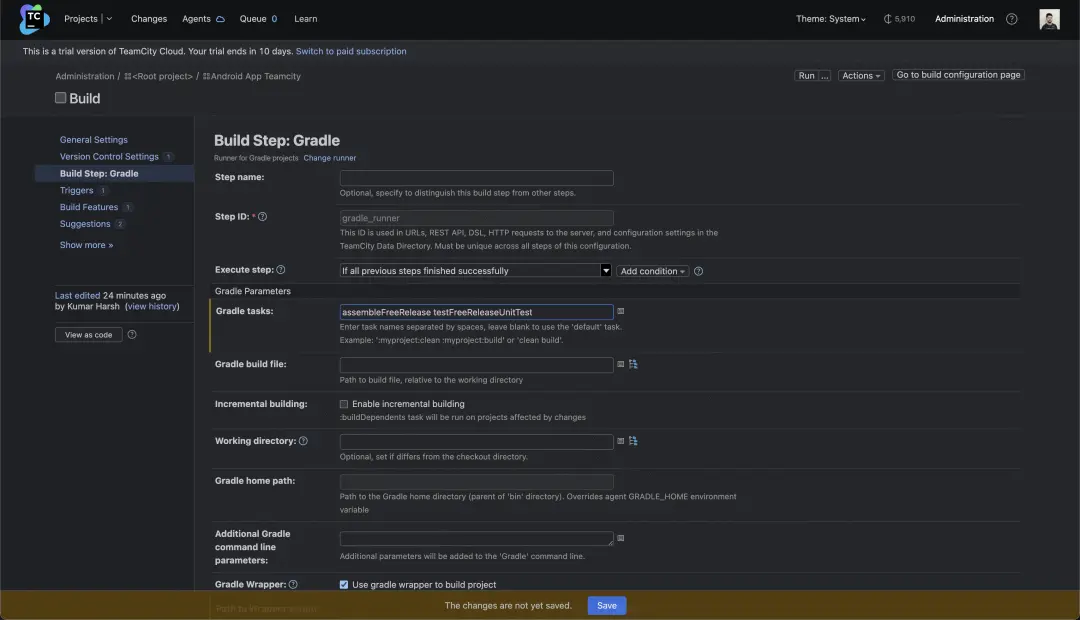Enable incremental building checkbox

click(344, 404)
